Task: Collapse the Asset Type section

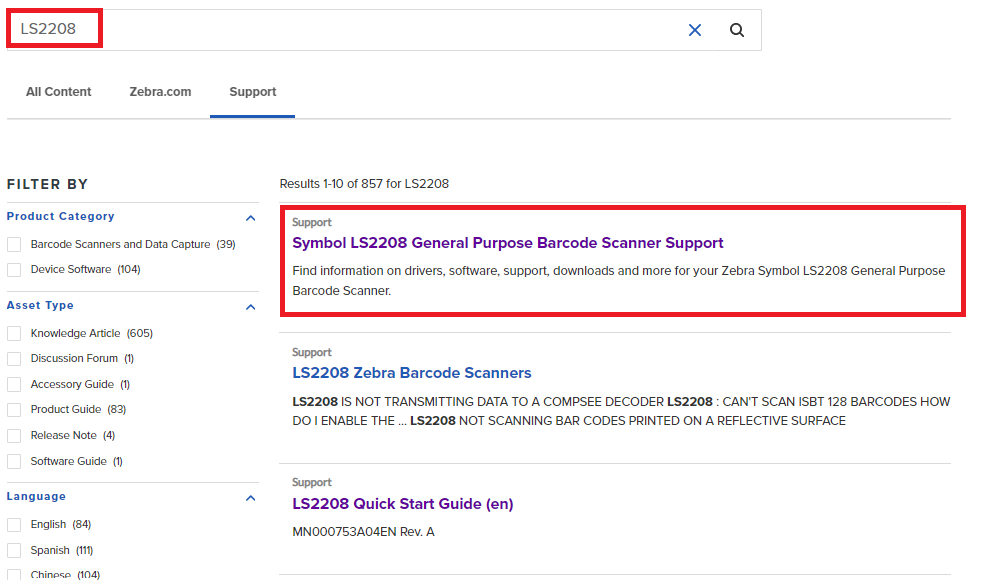Action: pyautogui.click(x=250, y=307)
